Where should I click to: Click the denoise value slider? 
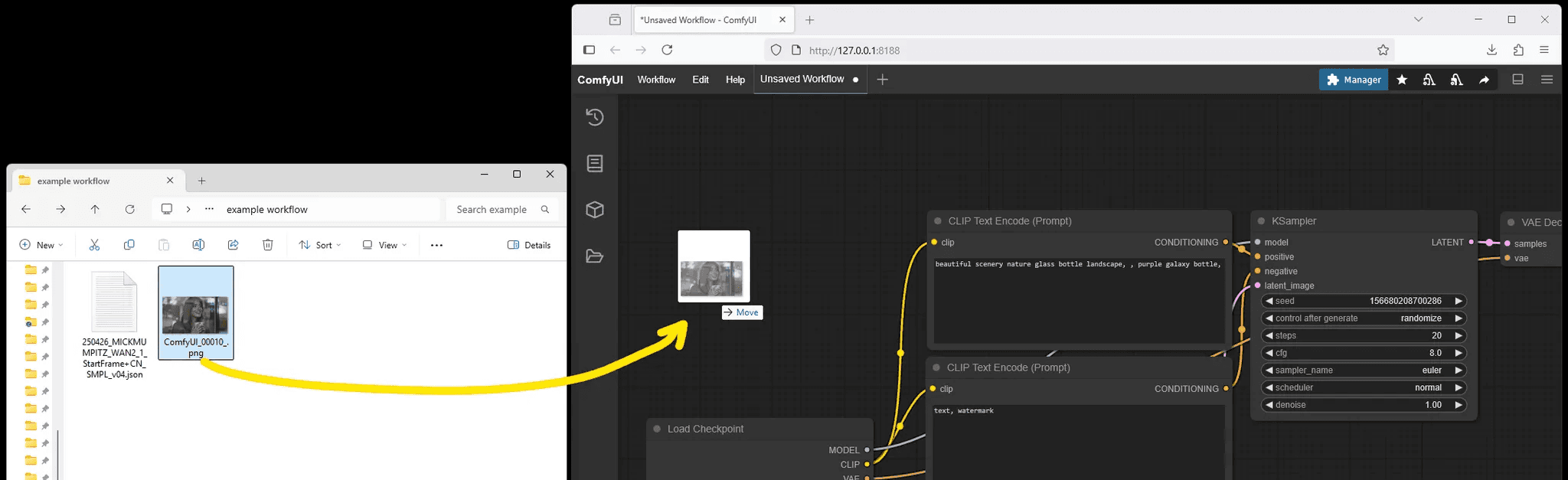coord(1364,405)
